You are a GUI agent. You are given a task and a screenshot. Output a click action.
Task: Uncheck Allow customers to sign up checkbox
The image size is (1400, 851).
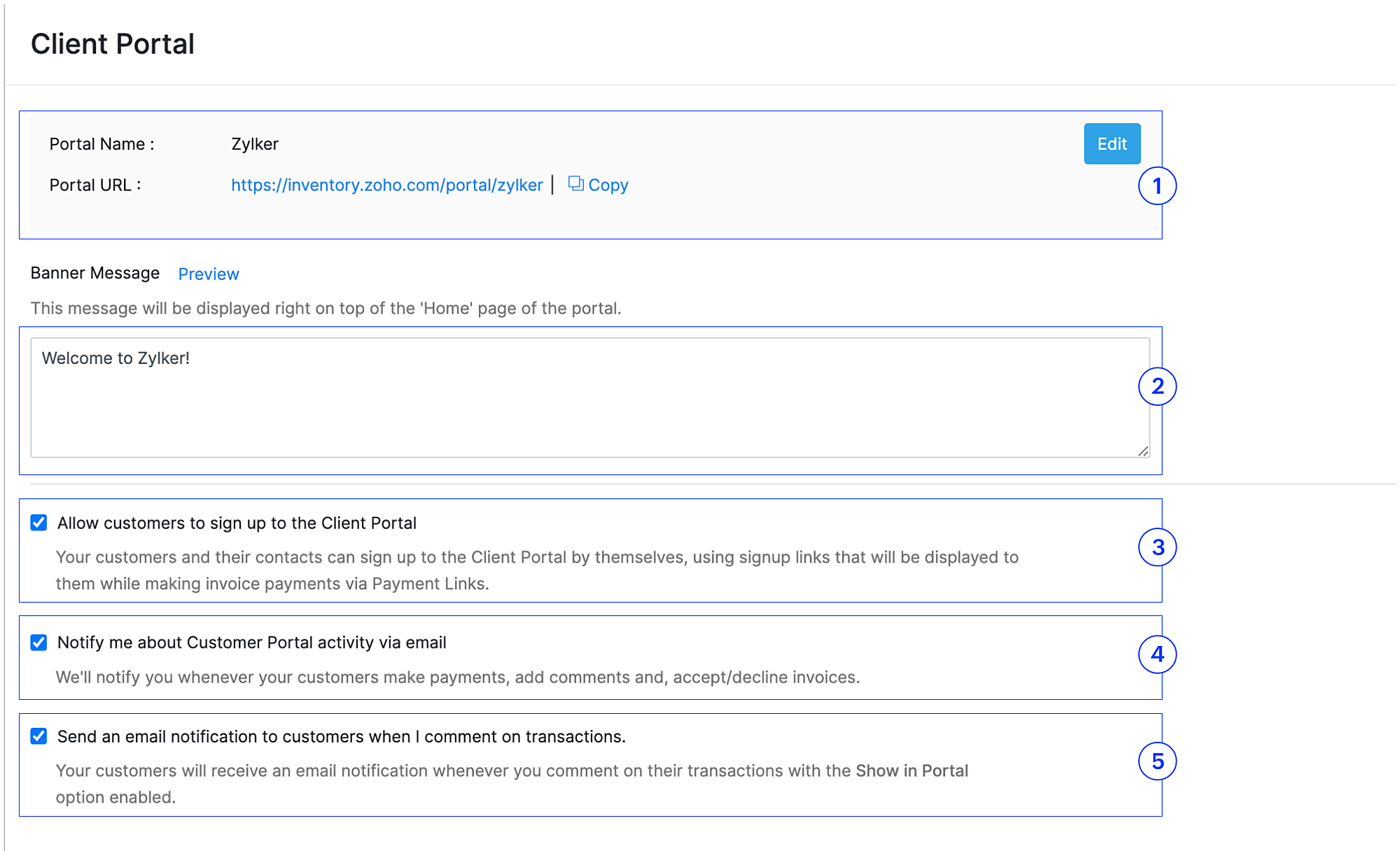pos(39,523)
